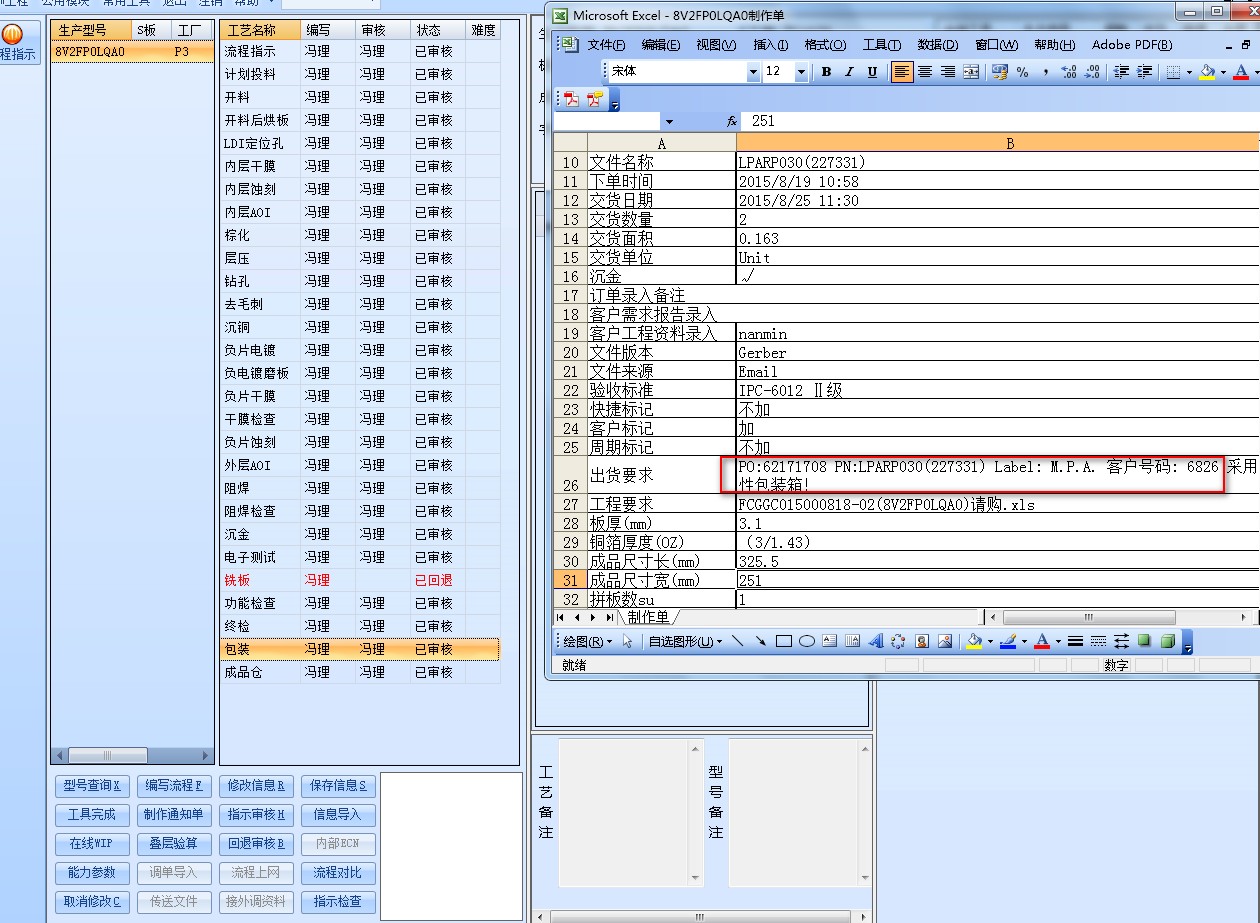1260x923 pixels.
Task: Click the 制作通知单 button
Action: tap(173, 815)
